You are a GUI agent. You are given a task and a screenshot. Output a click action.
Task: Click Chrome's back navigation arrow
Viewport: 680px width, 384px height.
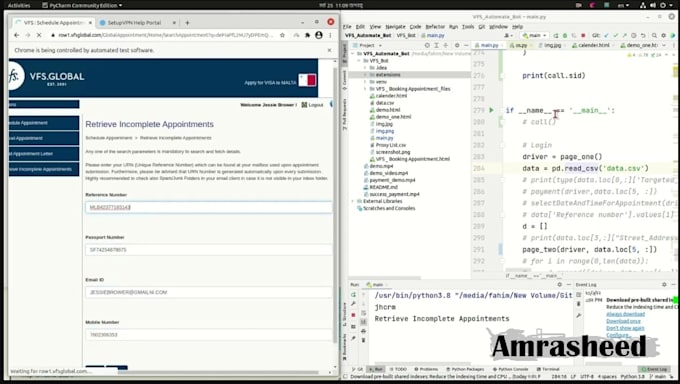[16, 35]
